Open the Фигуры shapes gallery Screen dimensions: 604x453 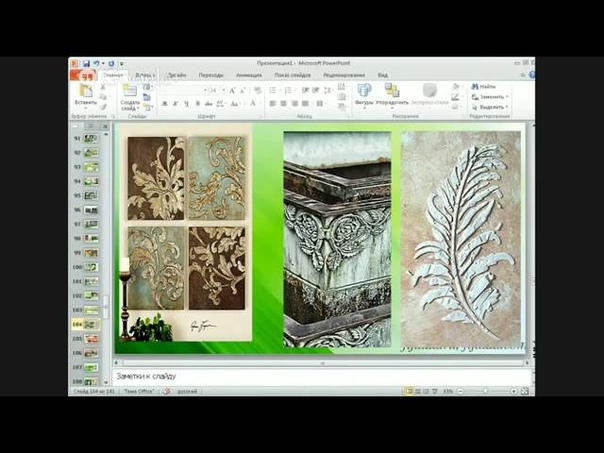pos(364,92)
